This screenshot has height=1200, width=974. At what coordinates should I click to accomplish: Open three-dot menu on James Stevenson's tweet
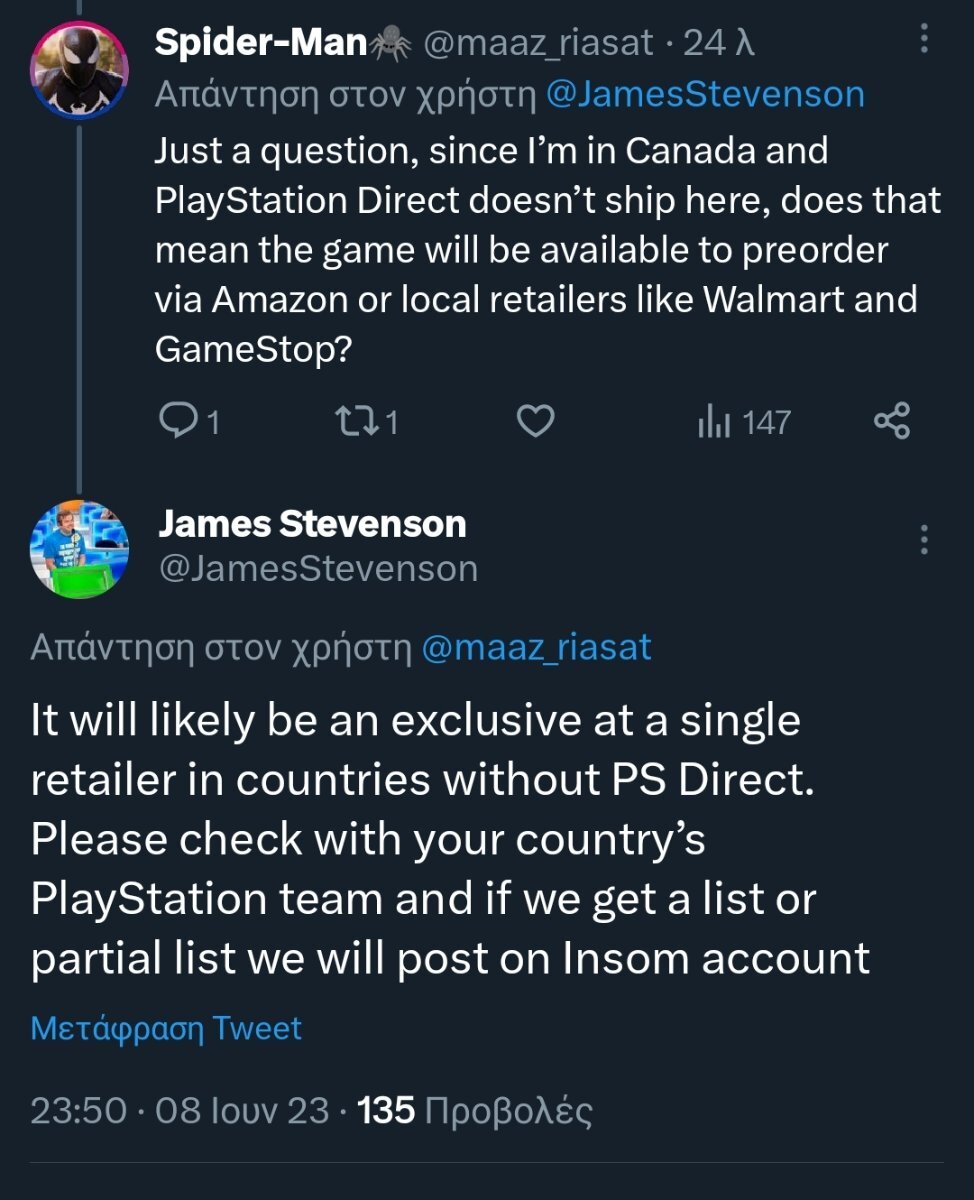tap(923, 540)
